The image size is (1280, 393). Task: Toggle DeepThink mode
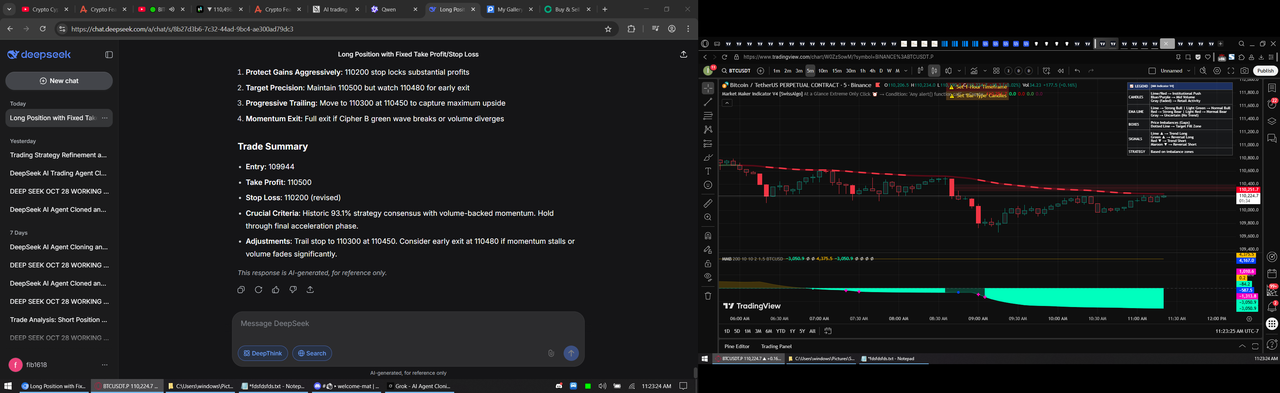(x=262, y=353)
